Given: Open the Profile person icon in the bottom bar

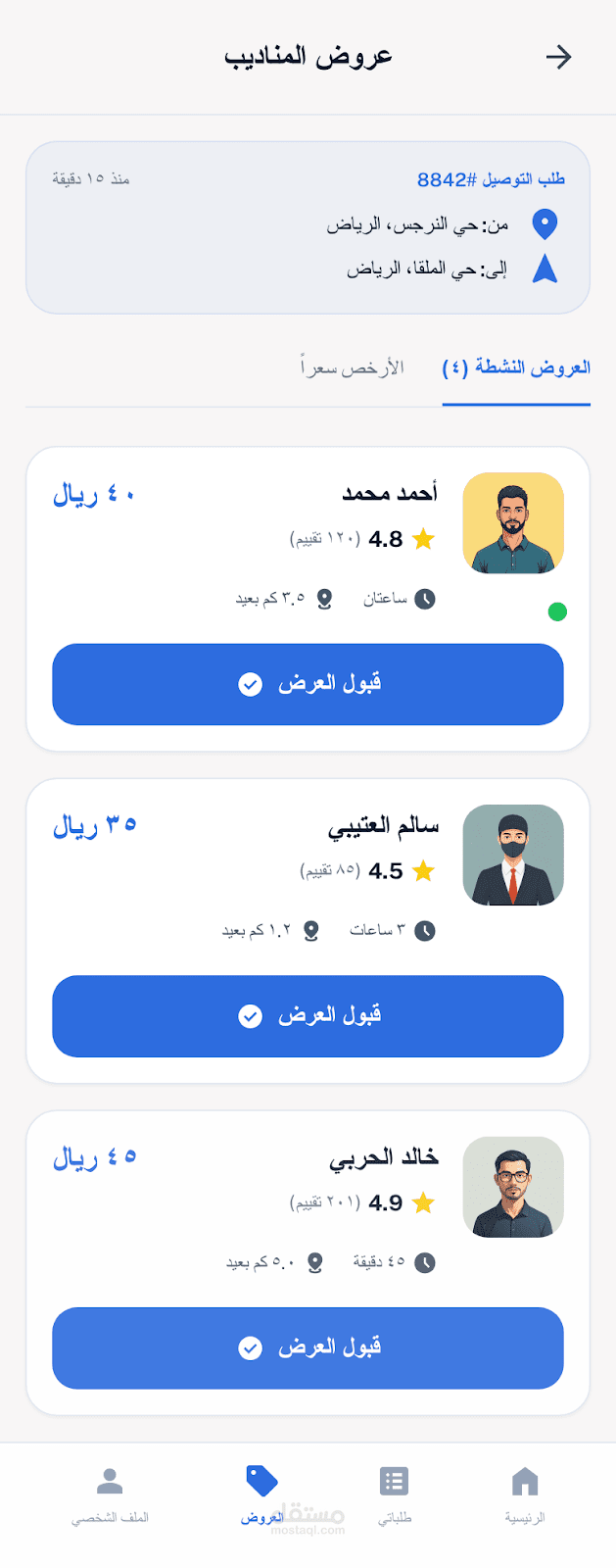Looking at the screenshot, I should pos(110,1481).
